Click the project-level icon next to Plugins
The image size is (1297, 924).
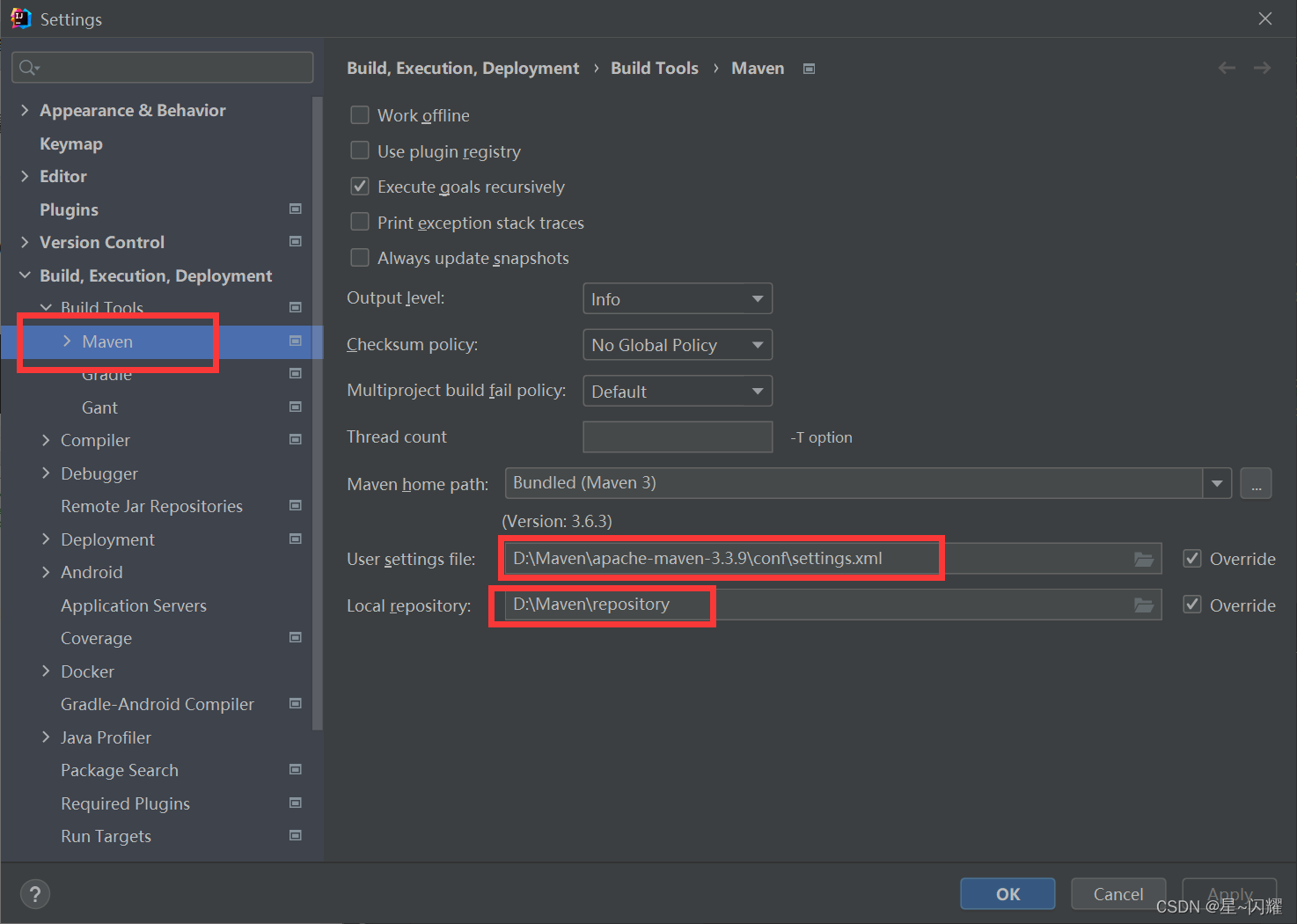click(296, 209)
